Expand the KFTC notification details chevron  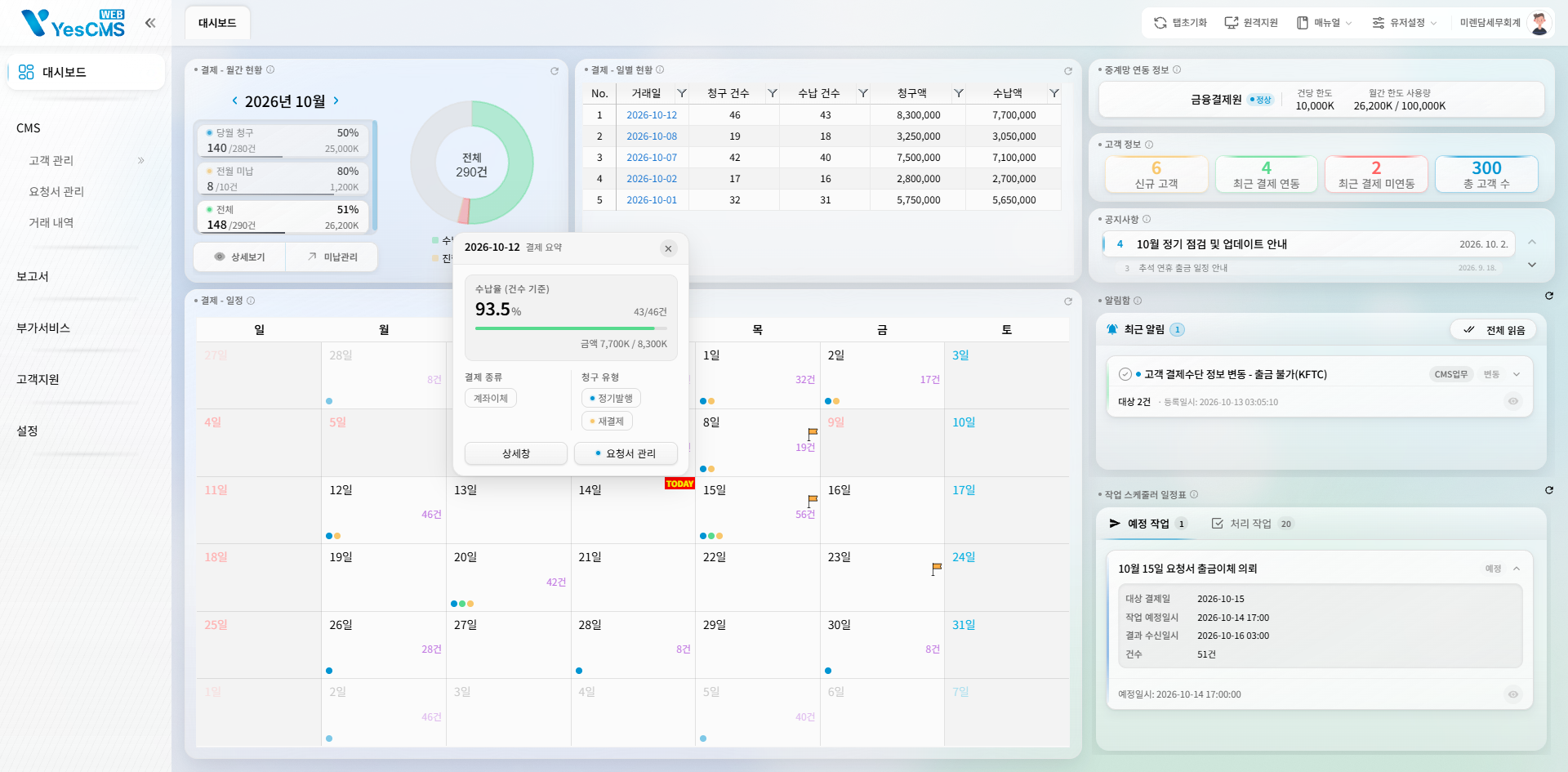(x=1517, y=374)
